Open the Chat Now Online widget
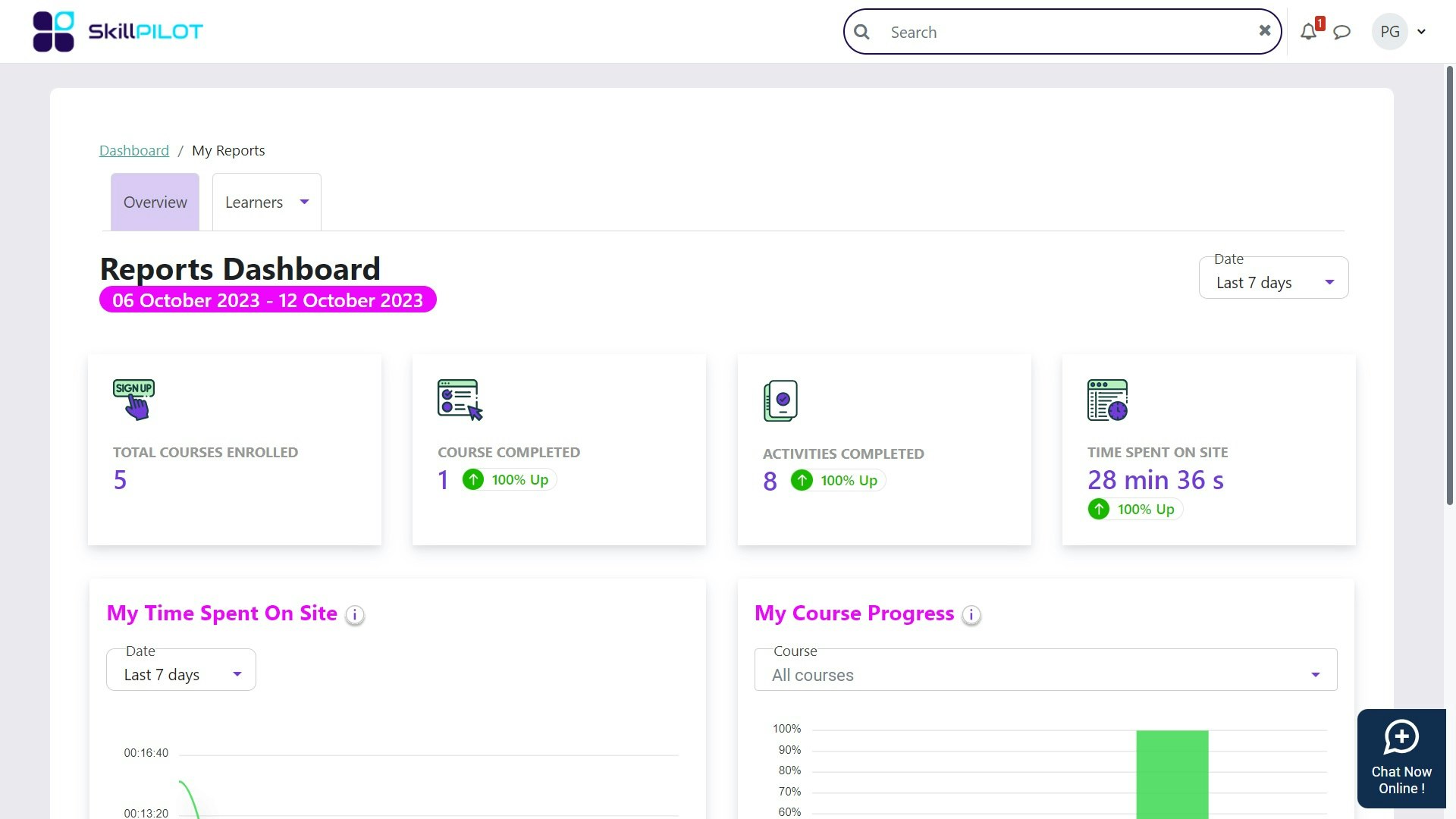The height and width of the screenshot is (819, 1456). click(1401, 758)
